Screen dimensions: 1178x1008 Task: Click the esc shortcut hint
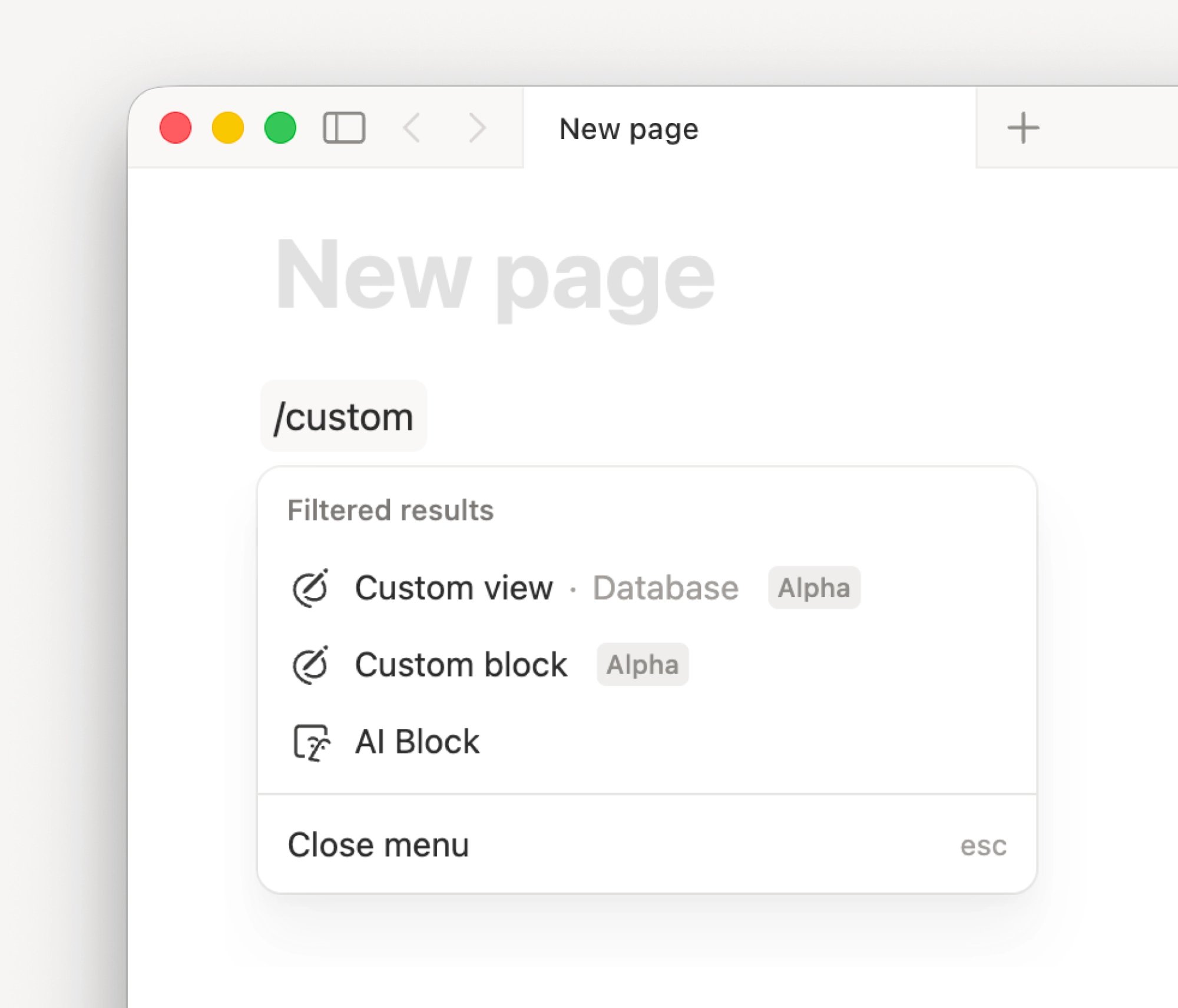[x=984, y=846]
